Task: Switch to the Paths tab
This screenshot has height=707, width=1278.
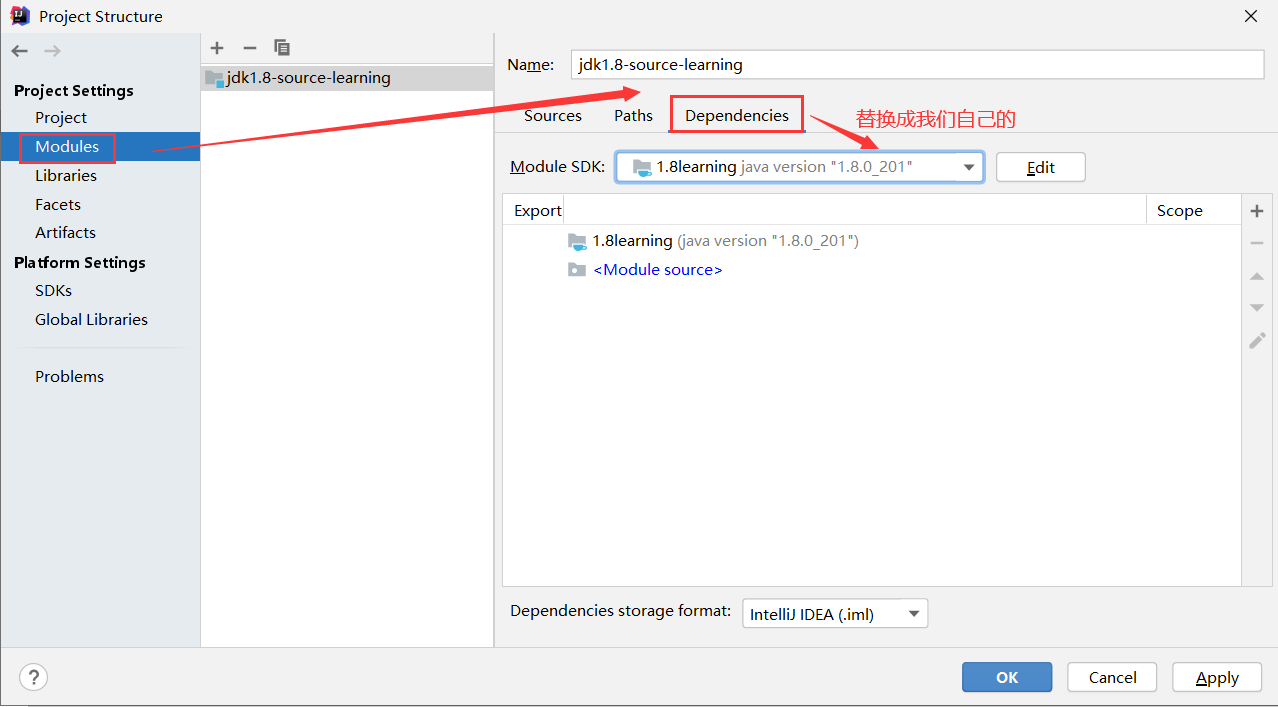Action: [633, 116]
